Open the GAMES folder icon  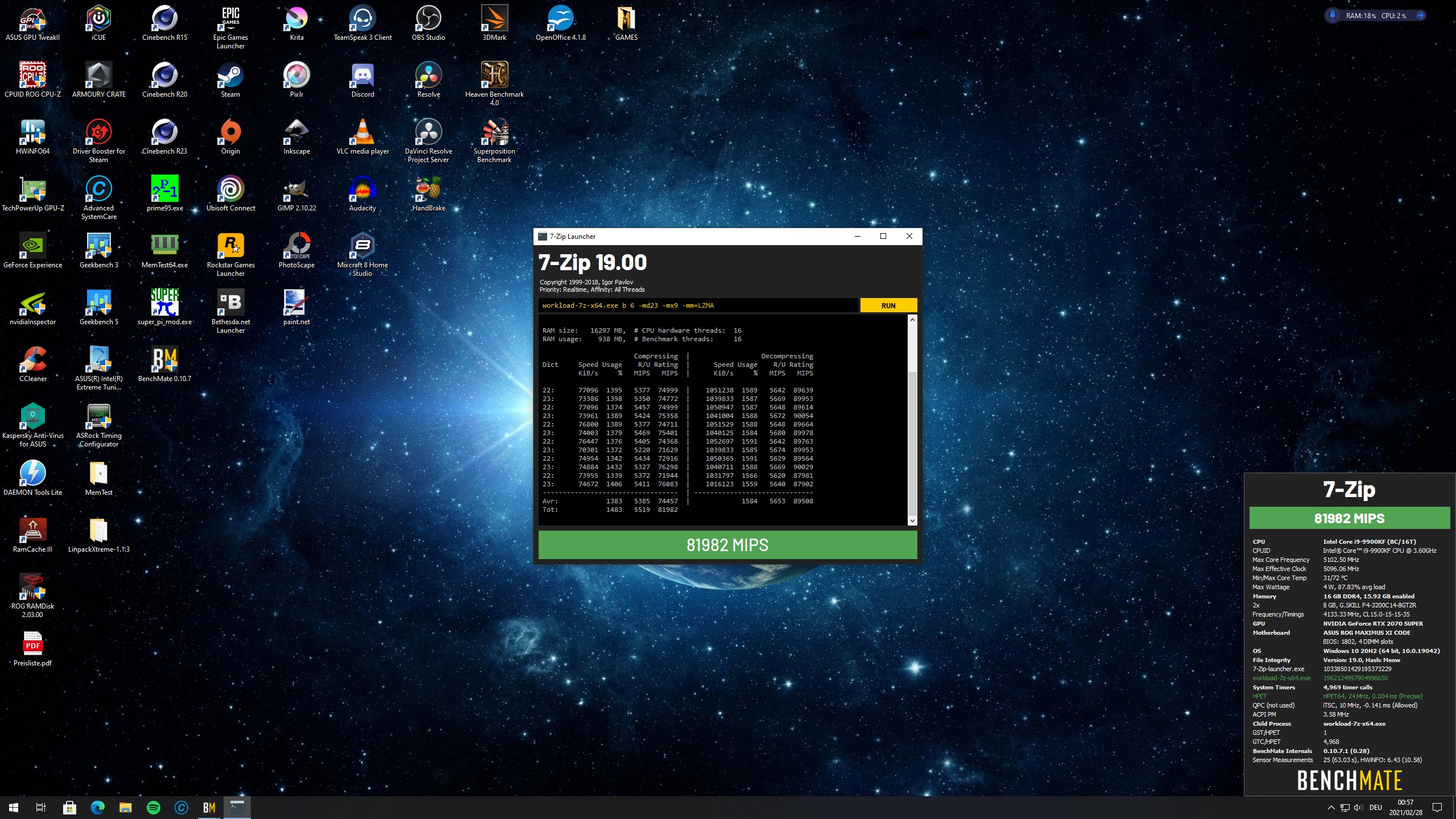click(626, 24)
